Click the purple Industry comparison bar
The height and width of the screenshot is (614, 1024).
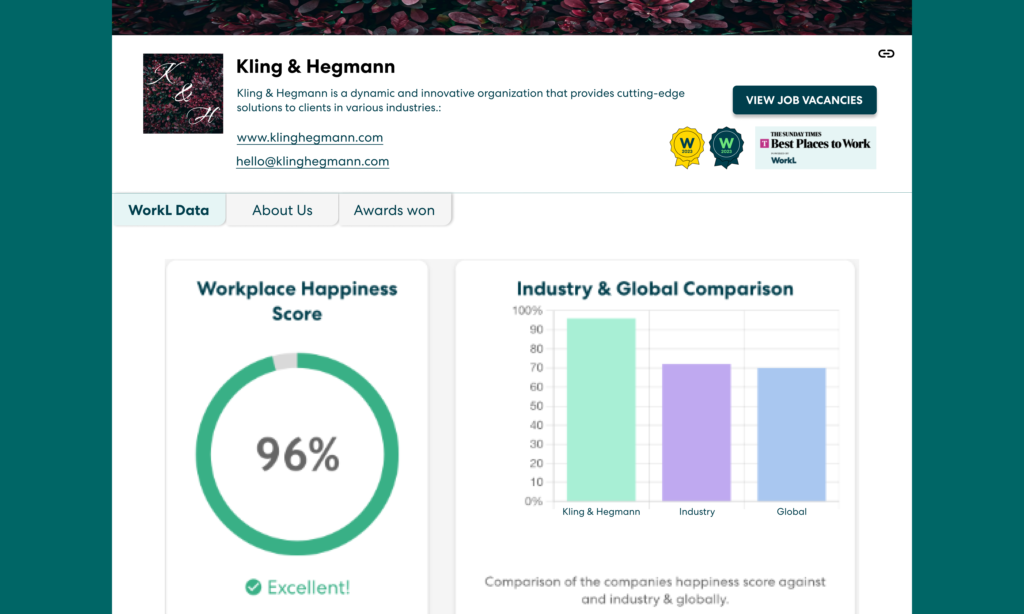pyautogui.click(x=696, y=432)
